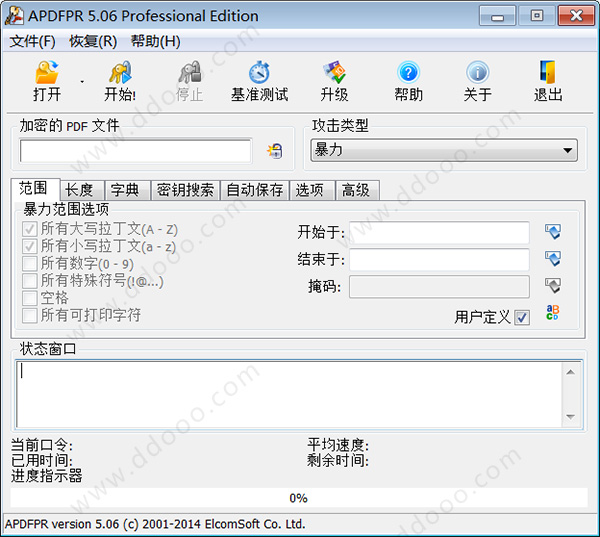Open the dropdown arrow next to 打开

tap(82, 82)
